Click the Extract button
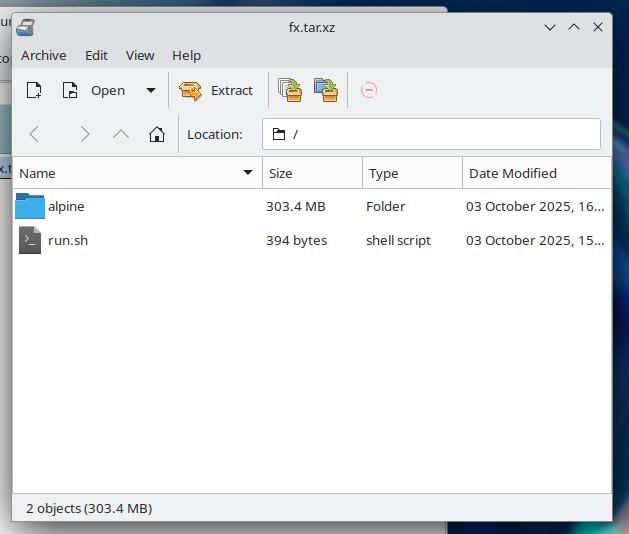This screenshot has width=629, height=534. [x=217, y=90]
